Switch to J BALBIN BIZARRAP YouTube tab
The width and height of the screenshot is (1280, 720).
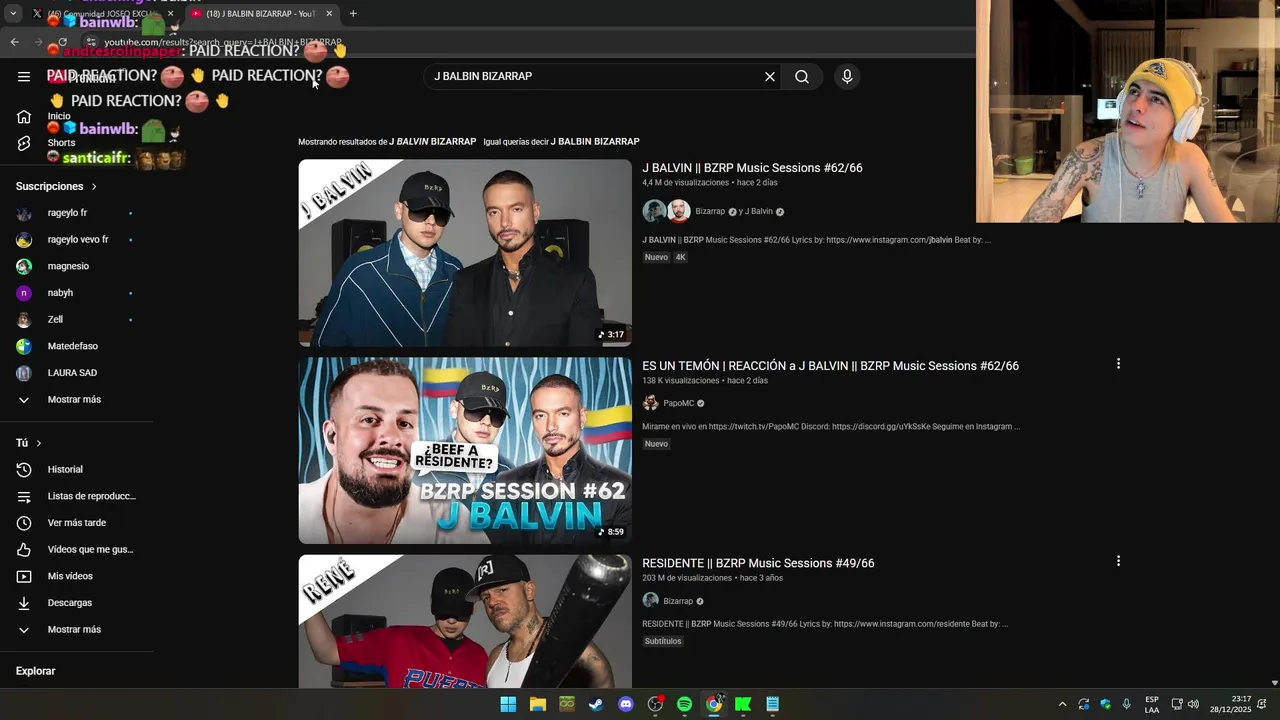(260, 14)
